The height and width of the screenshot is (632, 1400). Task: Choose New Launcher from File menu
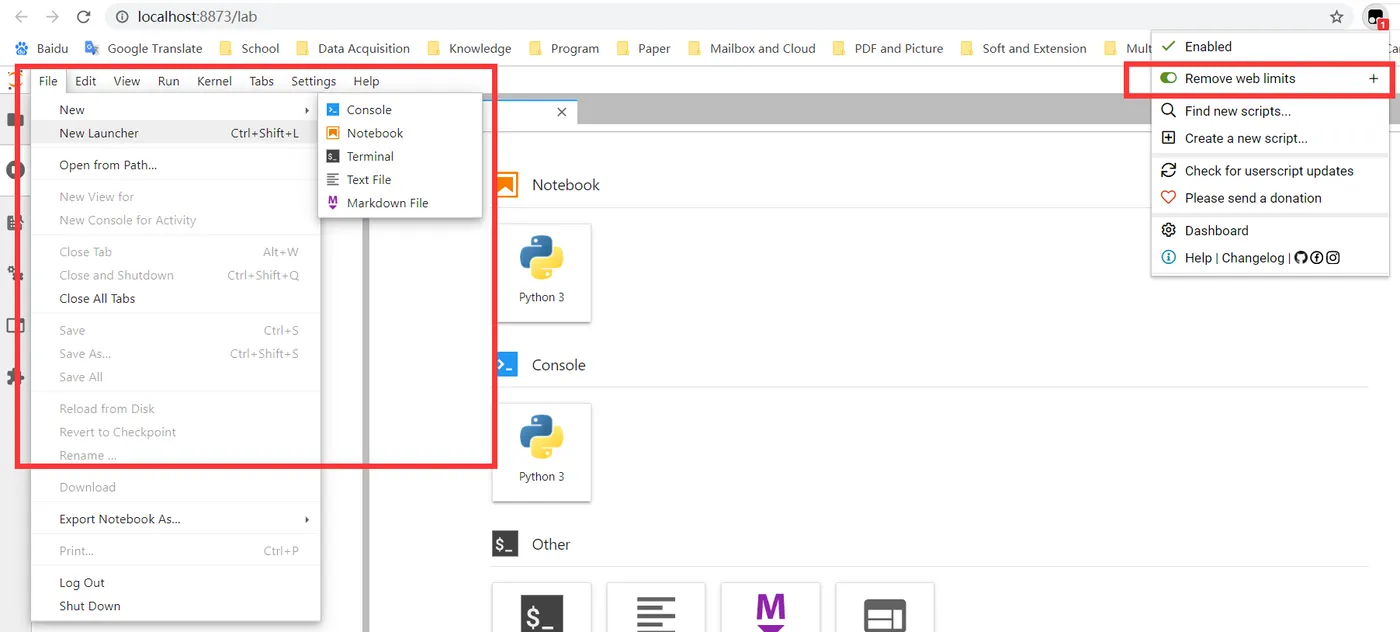point(176,133)
